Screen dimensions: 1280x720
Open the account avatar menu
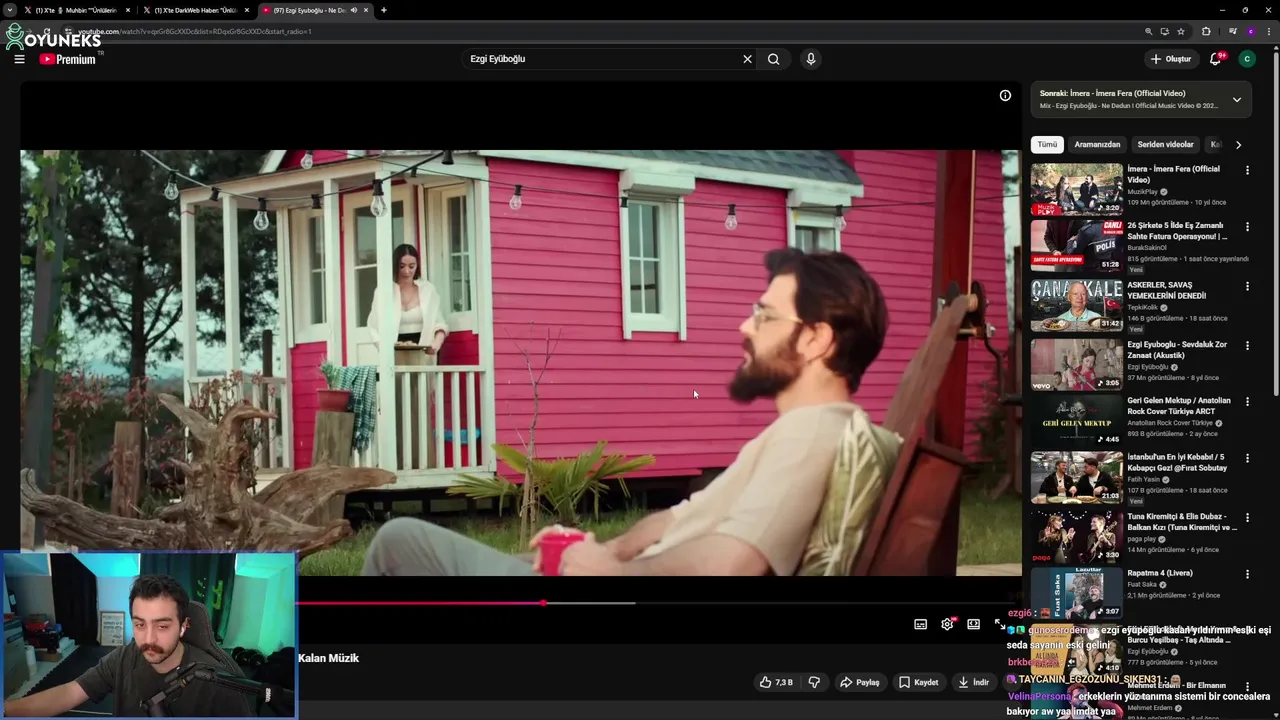(x=1246, y=59)
